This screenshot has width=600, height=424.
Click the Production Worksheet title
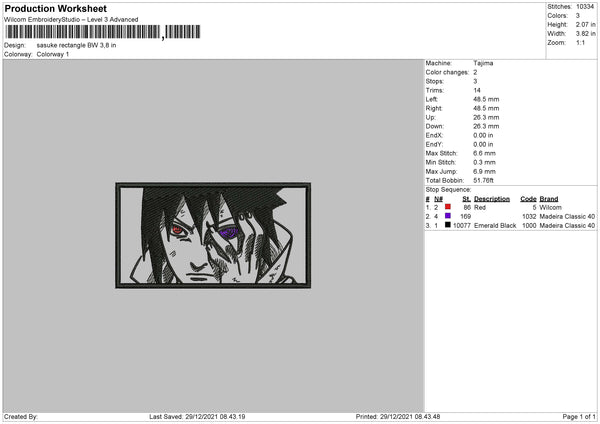pos(55,9)
